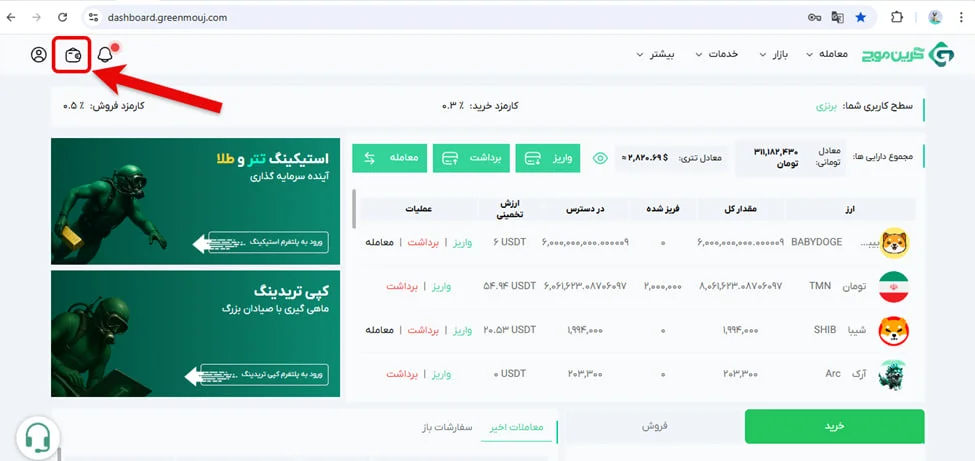This screenshot has width=975, height=461.
Task: Click the 20.53 USDT value
Action: pos(510,330)
